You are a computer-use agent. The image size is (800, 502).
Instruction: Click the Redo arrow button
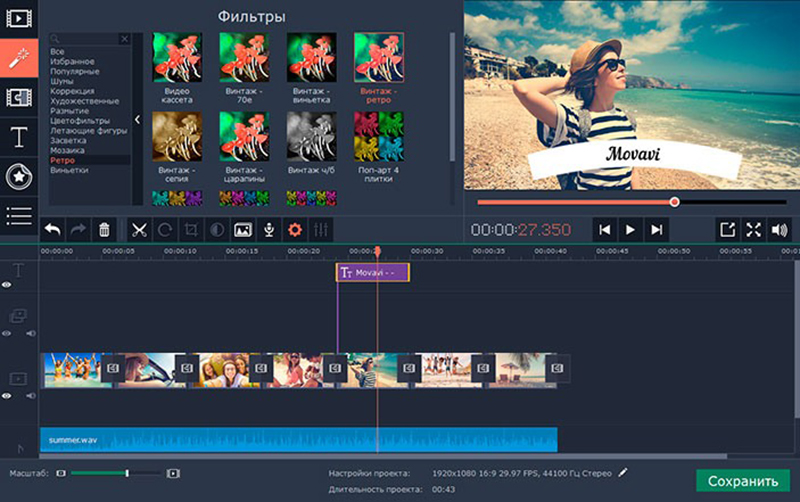tap(78, 230)
